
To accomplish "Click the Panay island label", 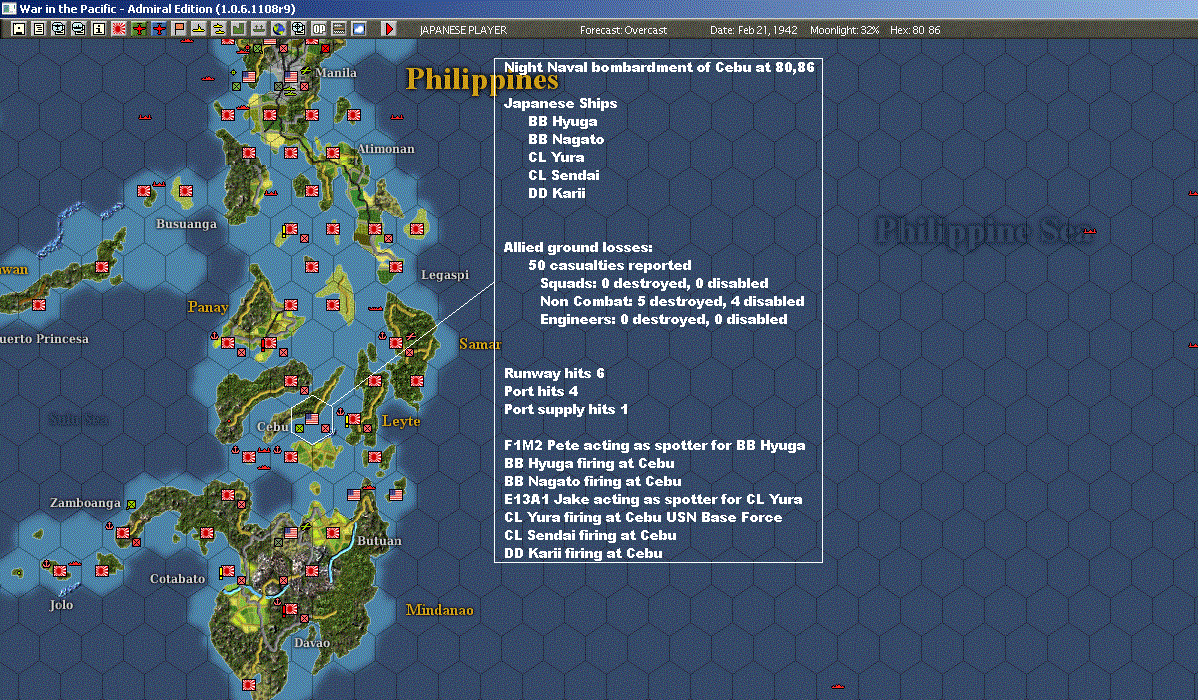I will pos(208,307).
